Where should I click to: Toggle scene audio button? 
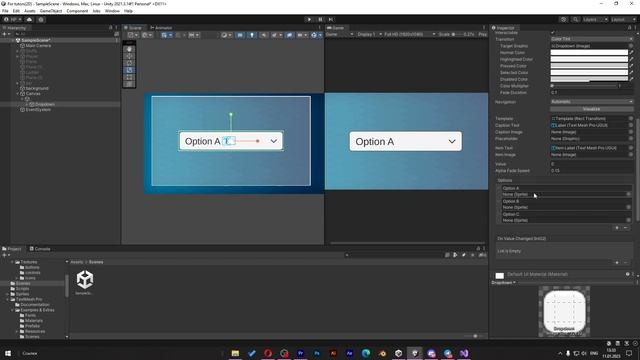263,35
